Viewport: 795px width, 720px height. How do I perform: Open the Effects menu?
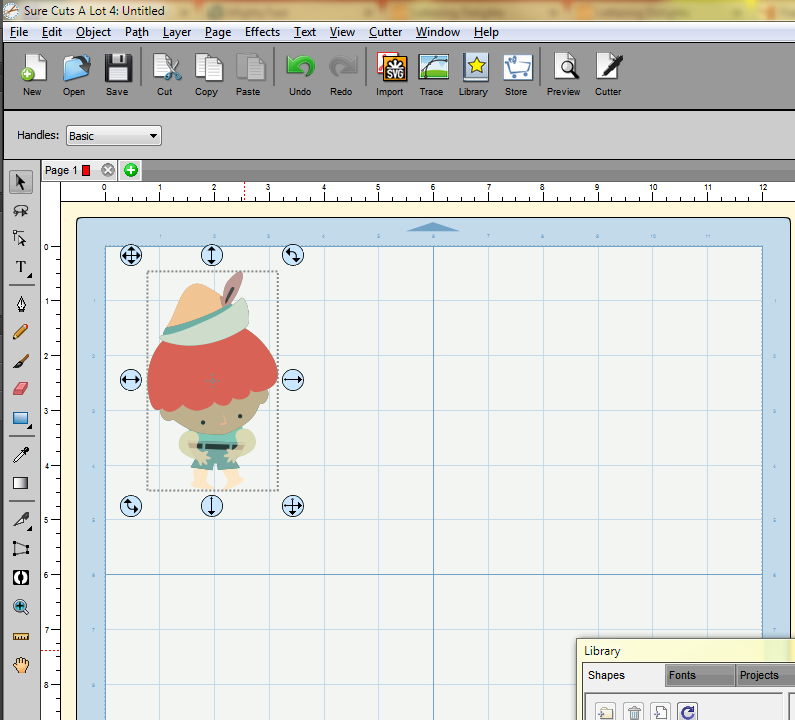click(x=262, y=32)
